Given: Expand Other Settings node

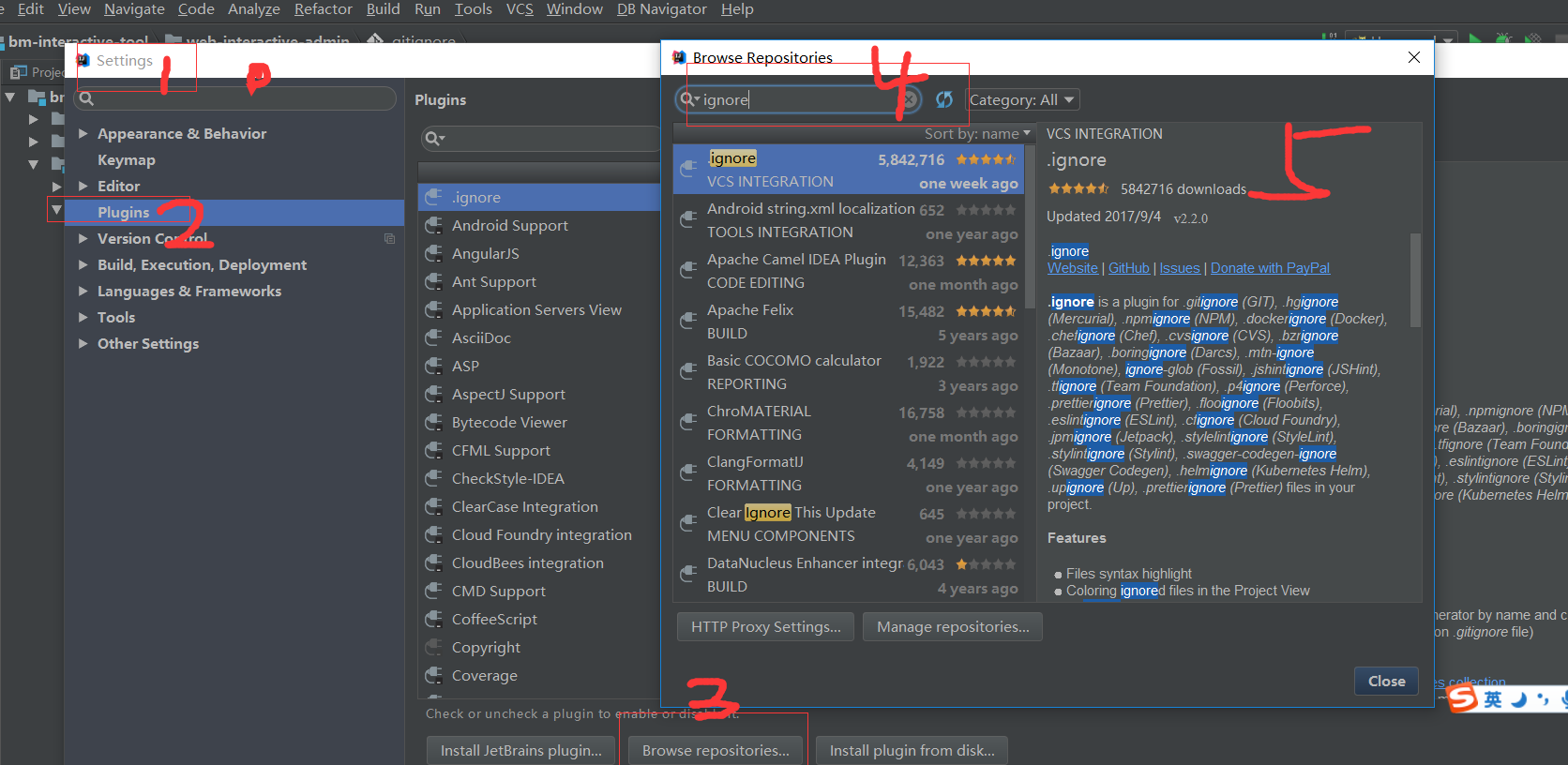Looking at the screenshot, I should click(83, 343).
